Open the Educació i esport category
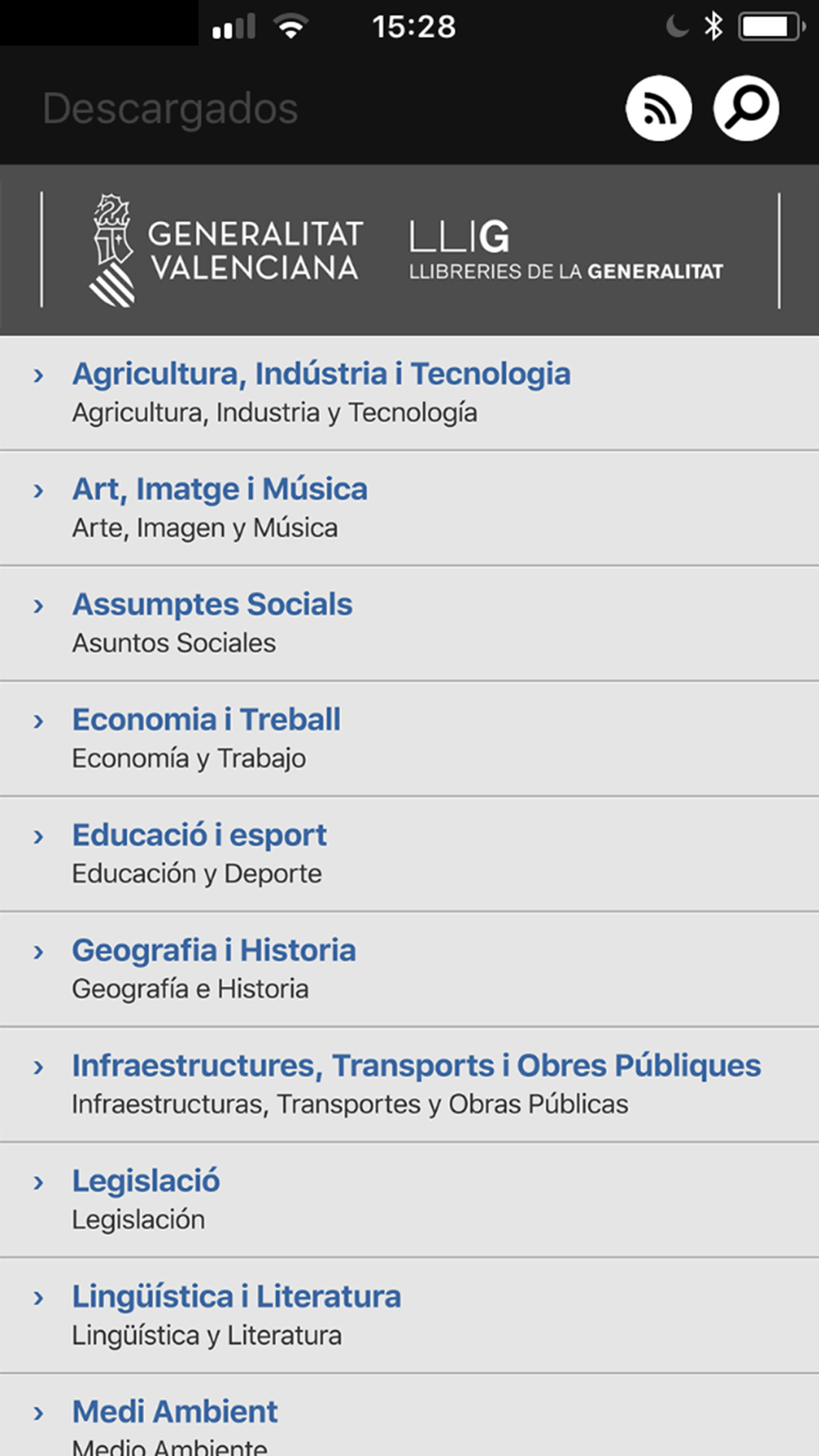The height and width of the screenshot is (1456, 819). [199, 835]
